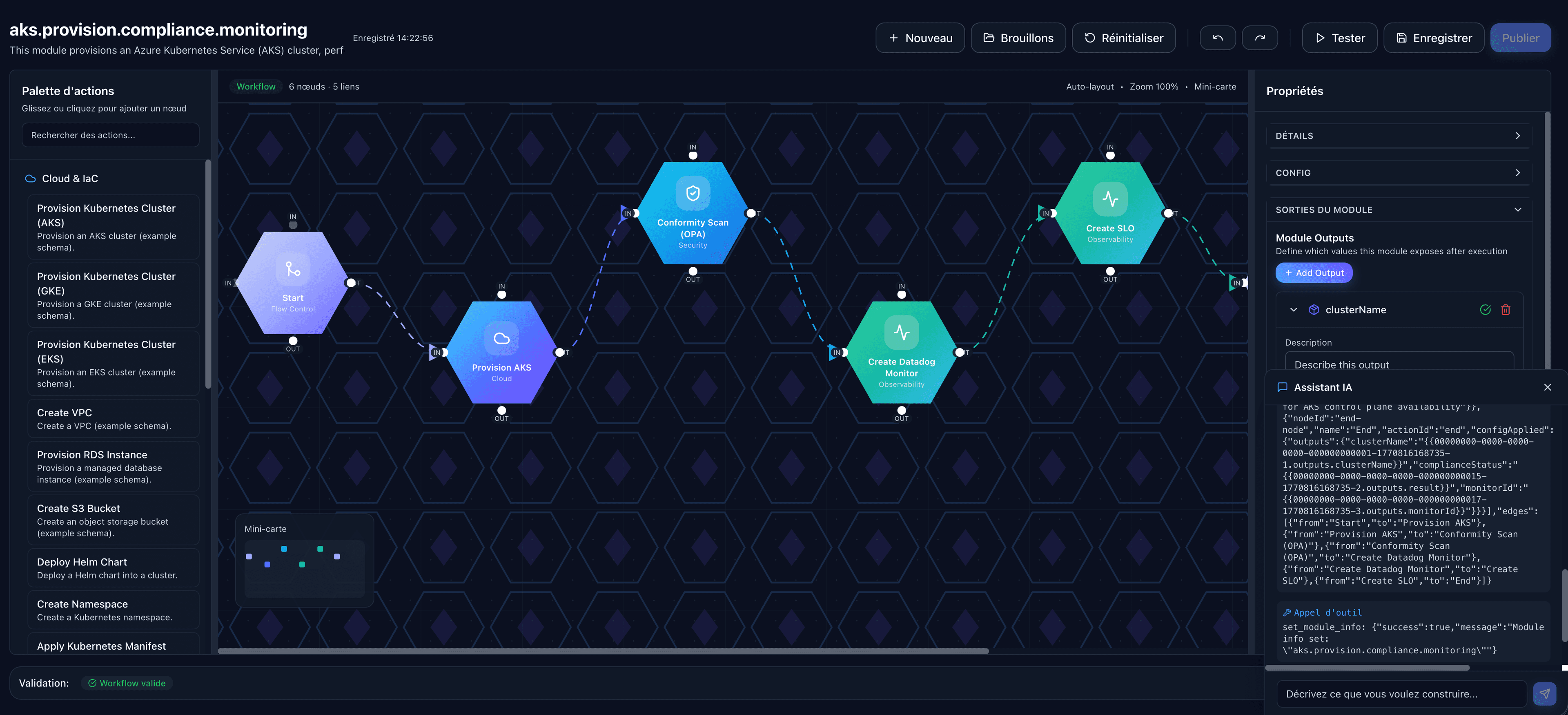Toggle the Mini-carte option
The height and width of the screenshot is (715, 1568).
coord(1215,87)
